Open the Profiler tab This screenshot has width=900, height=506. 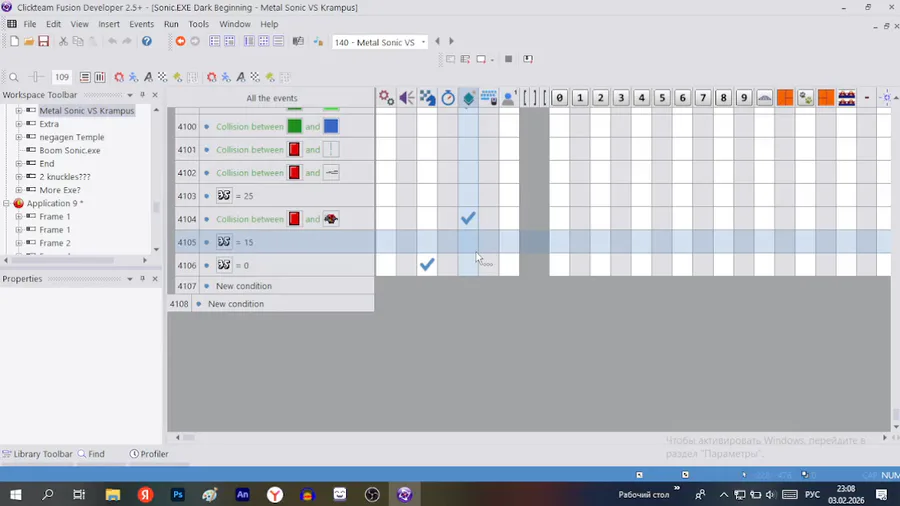tap(149, 454)
